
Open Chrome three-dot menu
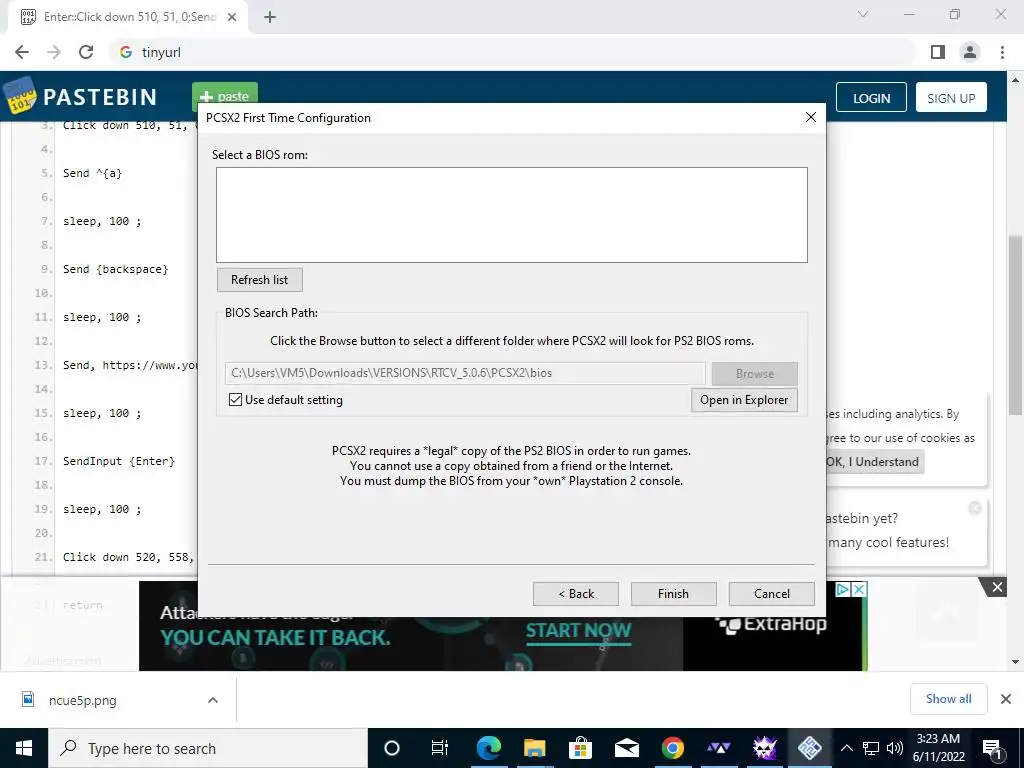[x=1002, y=52]
